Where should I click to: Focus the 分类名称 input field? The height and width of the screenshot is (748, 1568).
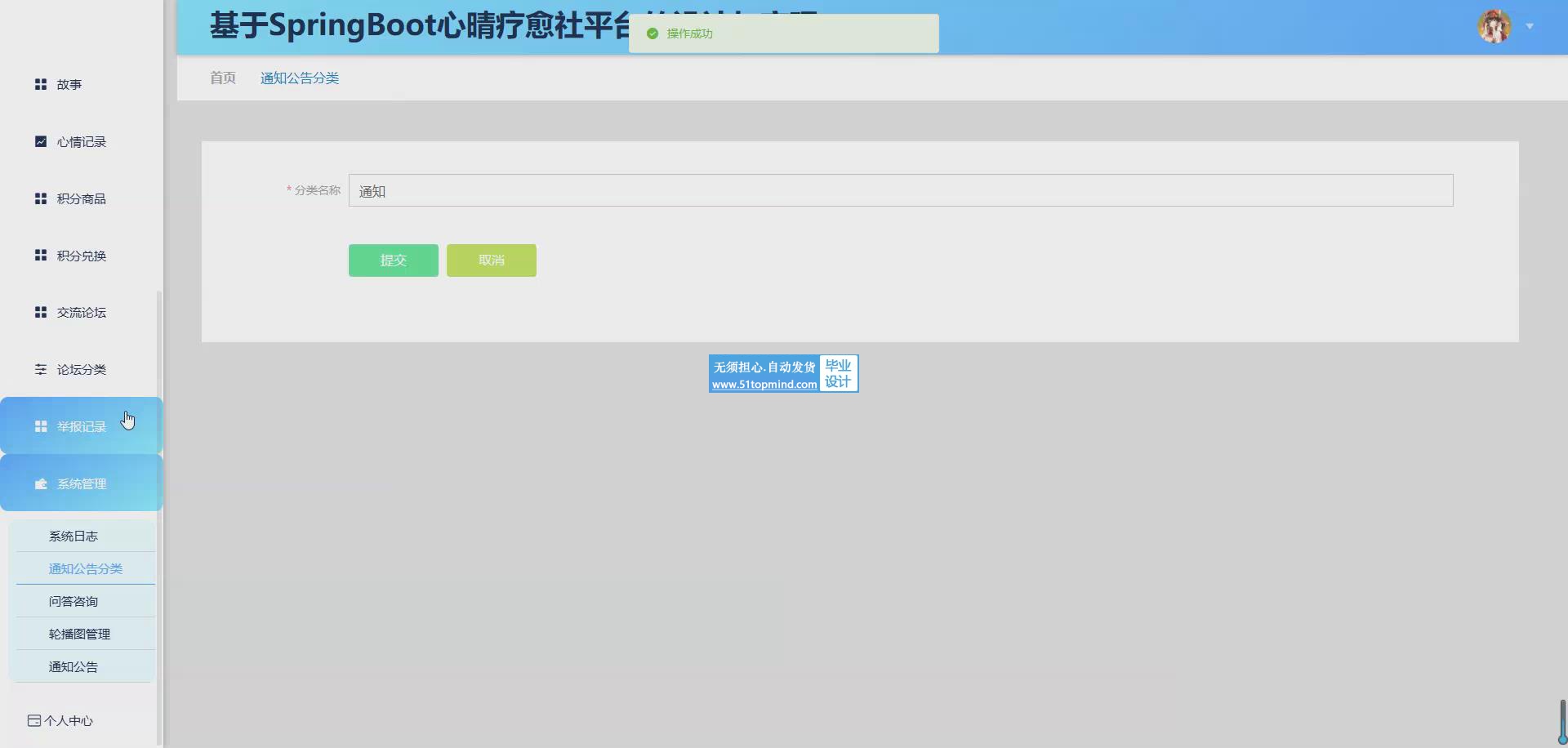point(900,190)
